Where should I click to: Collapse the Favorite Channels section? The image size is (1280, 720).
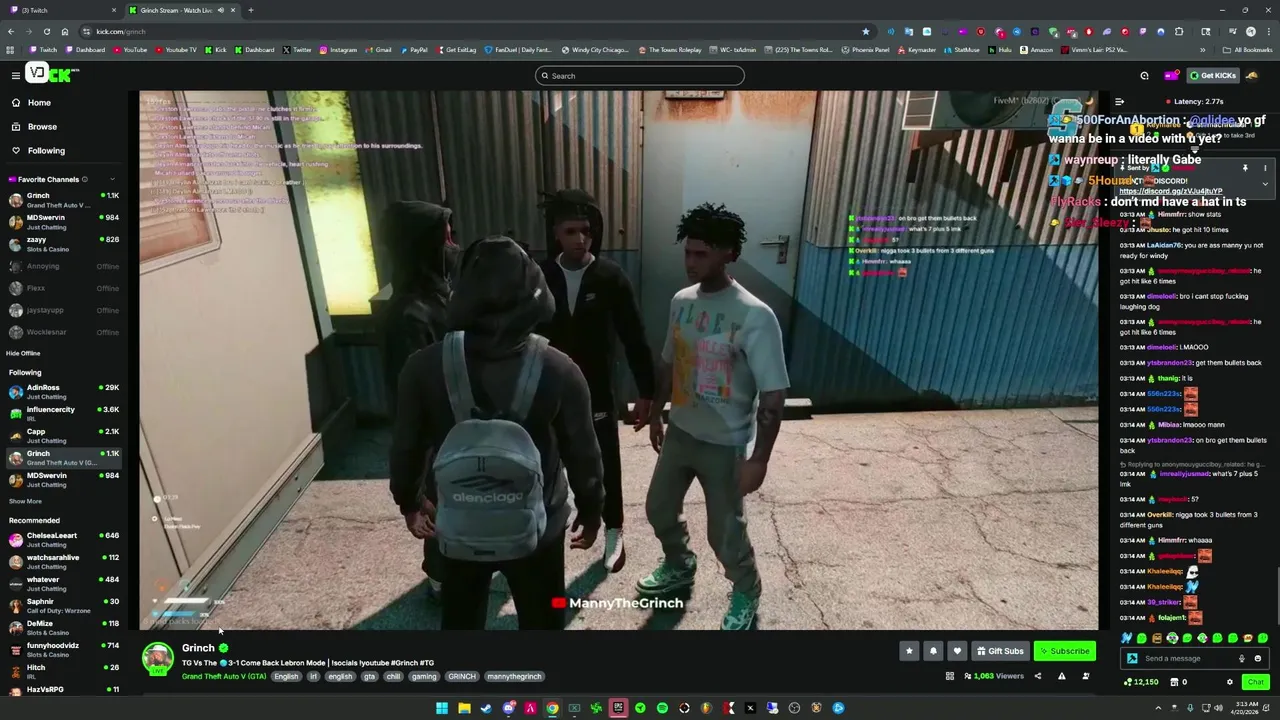click(x=111, y=179)
